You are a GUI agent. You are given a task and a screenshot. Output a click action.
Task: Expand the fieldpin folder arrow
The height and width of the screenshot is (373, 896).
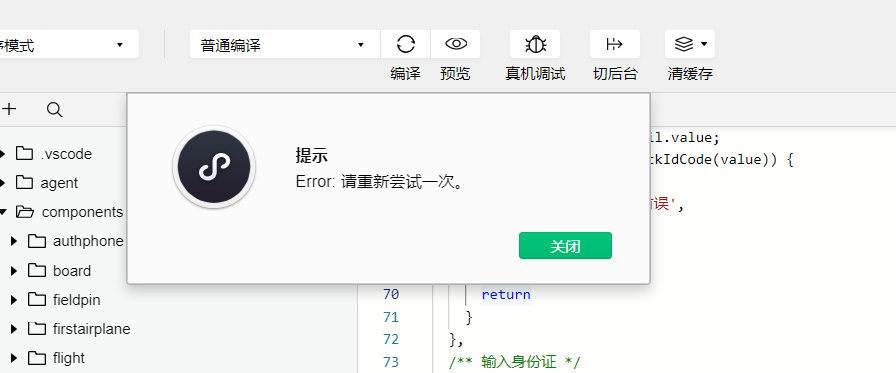click(x=14, y=299)
